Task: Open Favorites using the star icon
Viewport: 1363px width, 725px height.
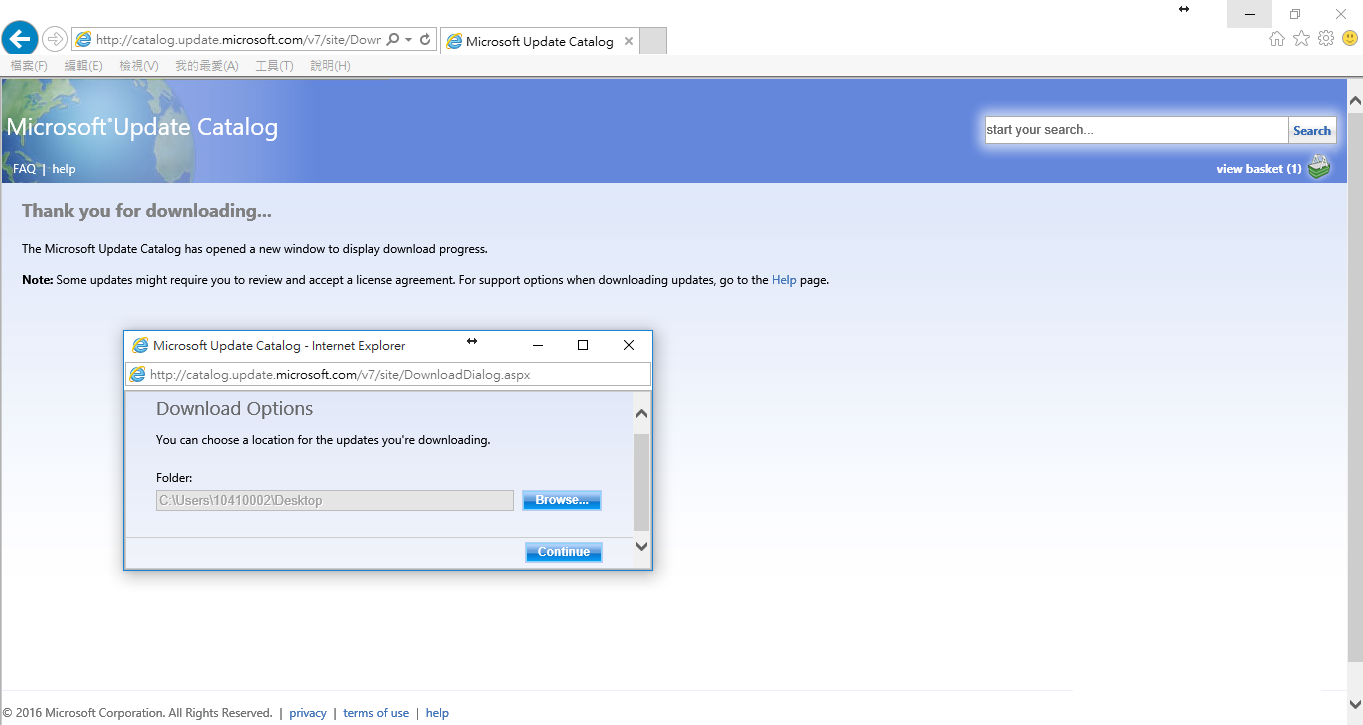Action: click(1301, 39)
